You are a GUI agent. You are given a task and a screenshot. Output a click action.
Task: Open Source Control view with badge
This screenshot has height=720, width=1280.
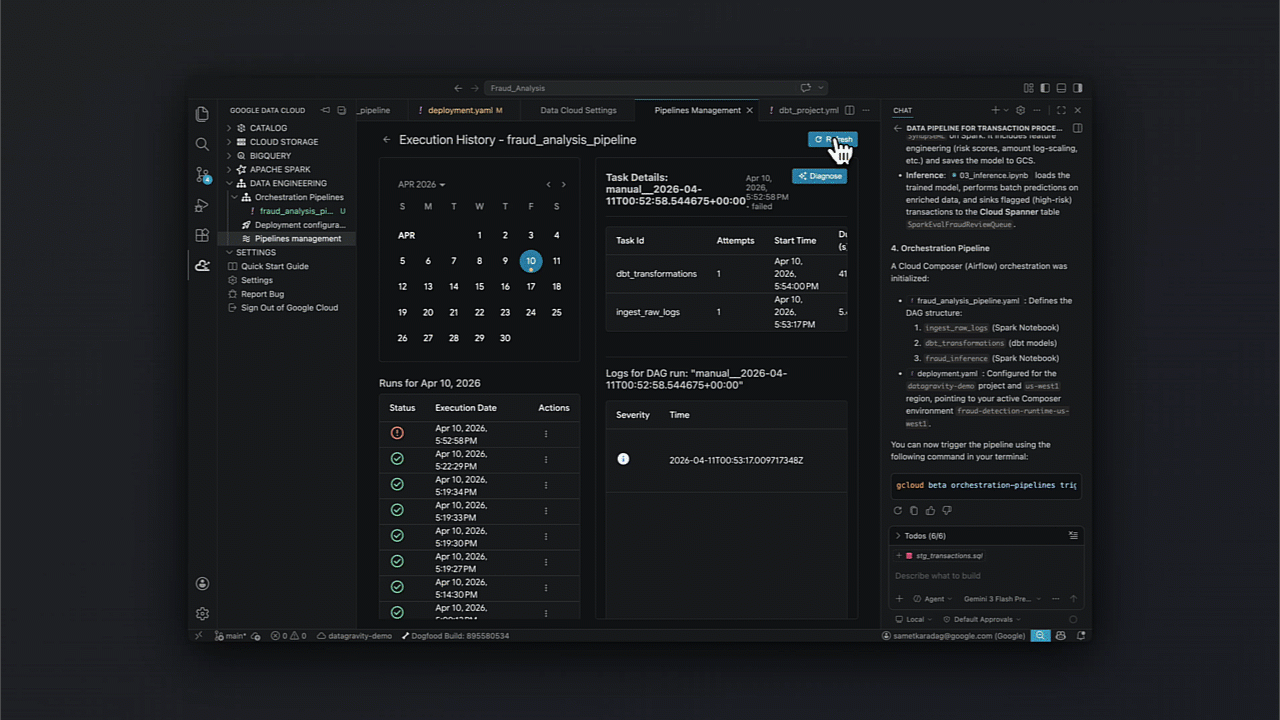coord(202,175)
